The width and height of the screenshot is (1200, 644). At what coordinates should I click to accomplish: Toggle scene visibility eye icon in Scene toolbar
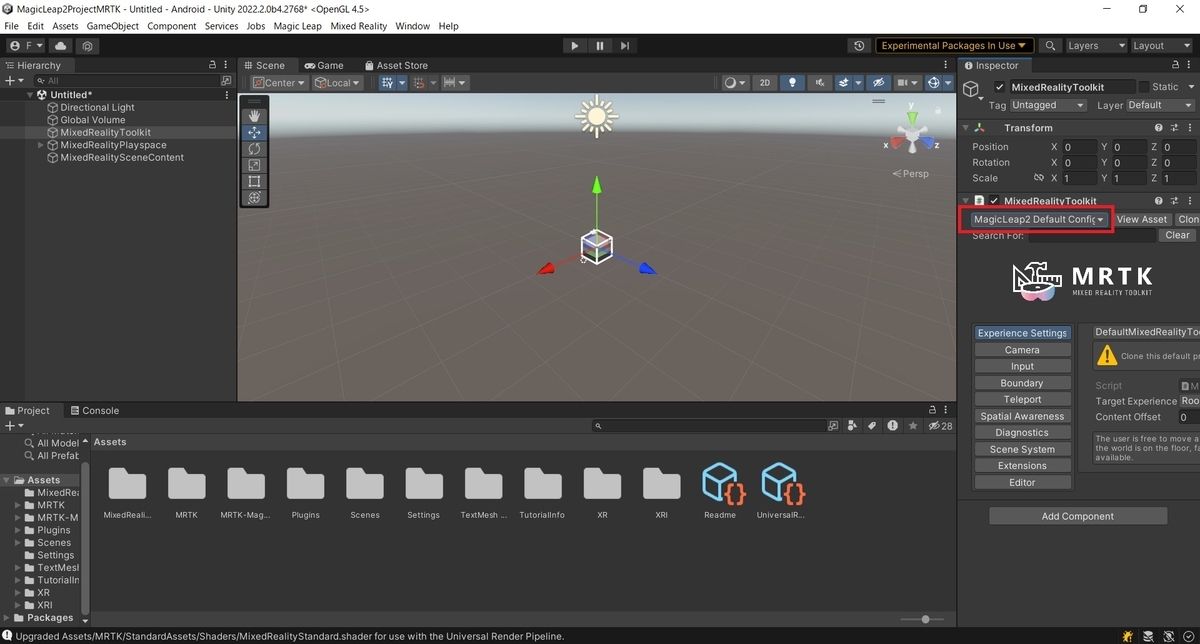pyautogui.click(x=878, y=82)
